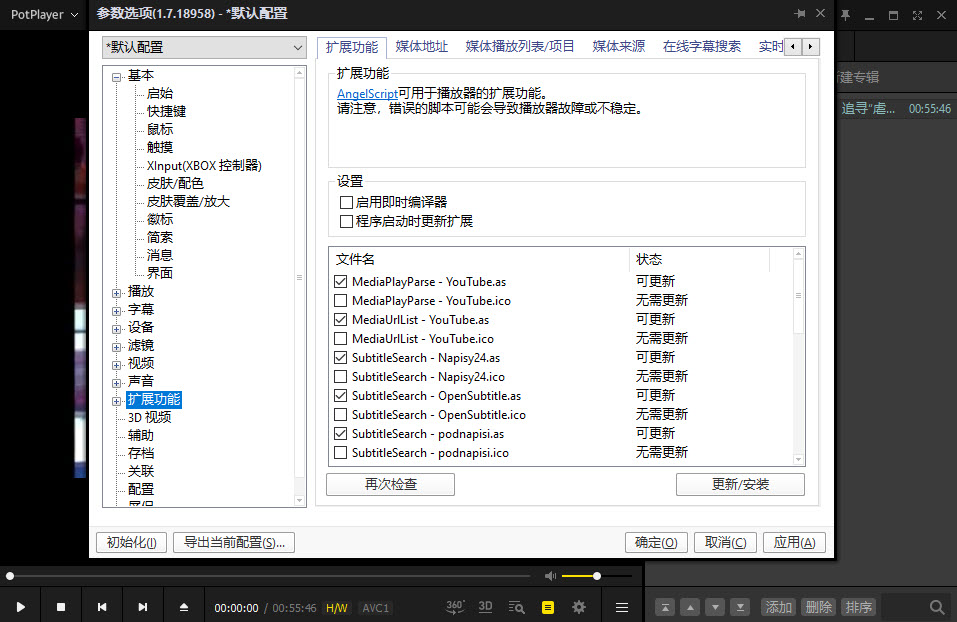957x622 pixels.
Task: Switch to the 媒体地址 tab
Action: pos(421,45)
